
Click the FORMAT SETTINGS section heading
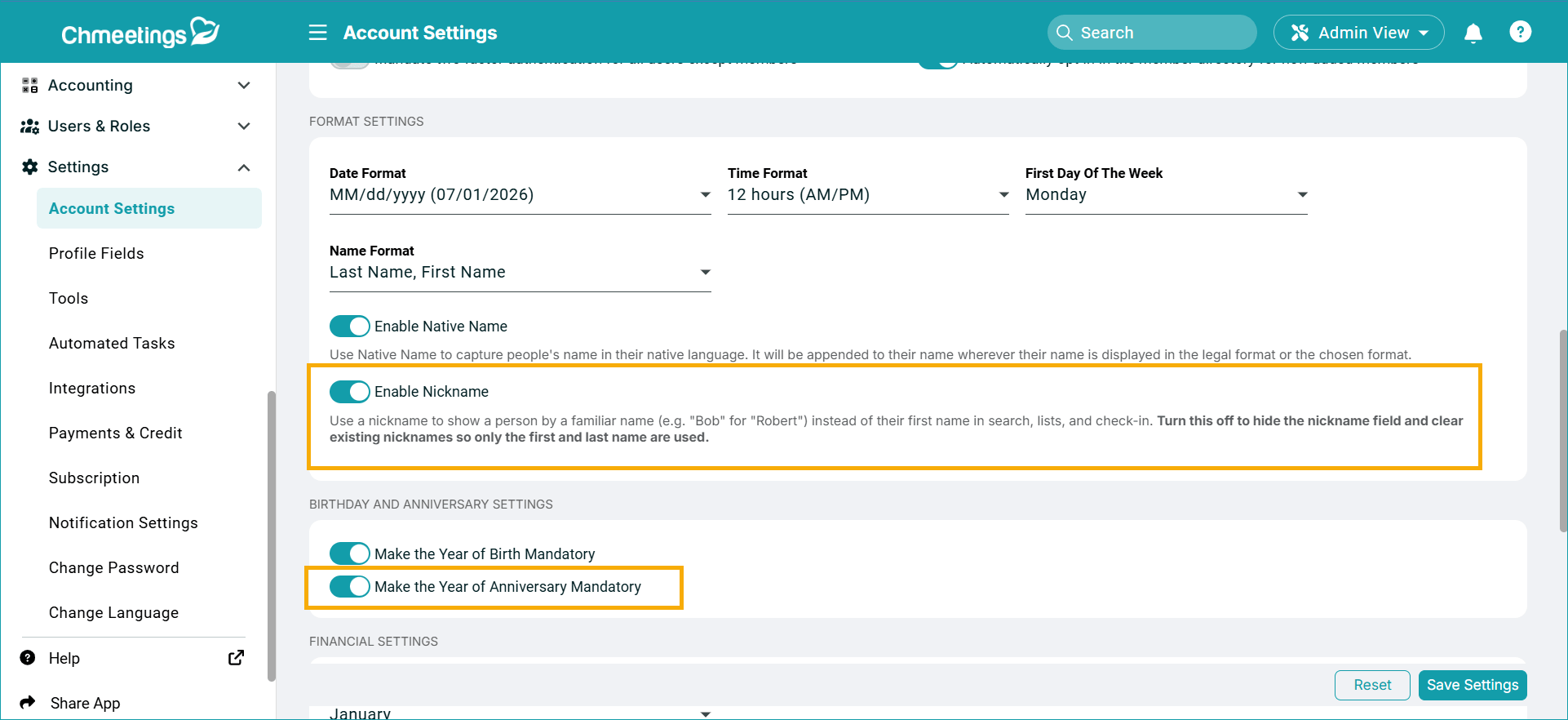(x=366, y=122)
